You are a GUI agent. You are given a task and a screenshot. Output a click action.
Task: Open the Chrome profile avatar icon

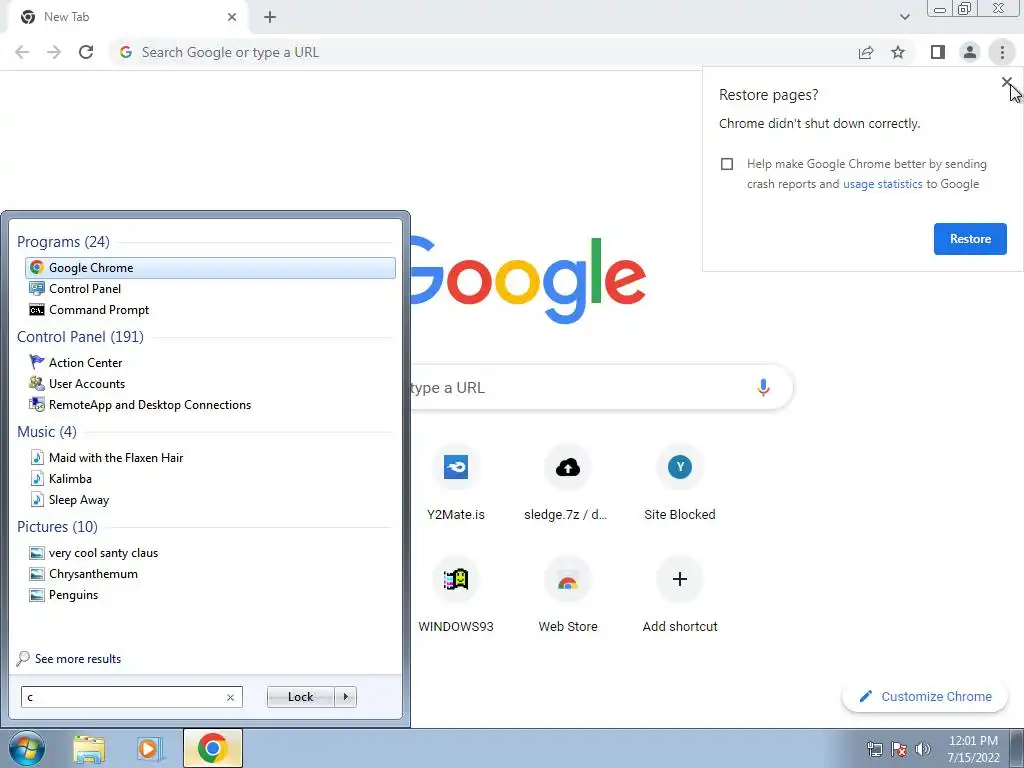[970, 52]
